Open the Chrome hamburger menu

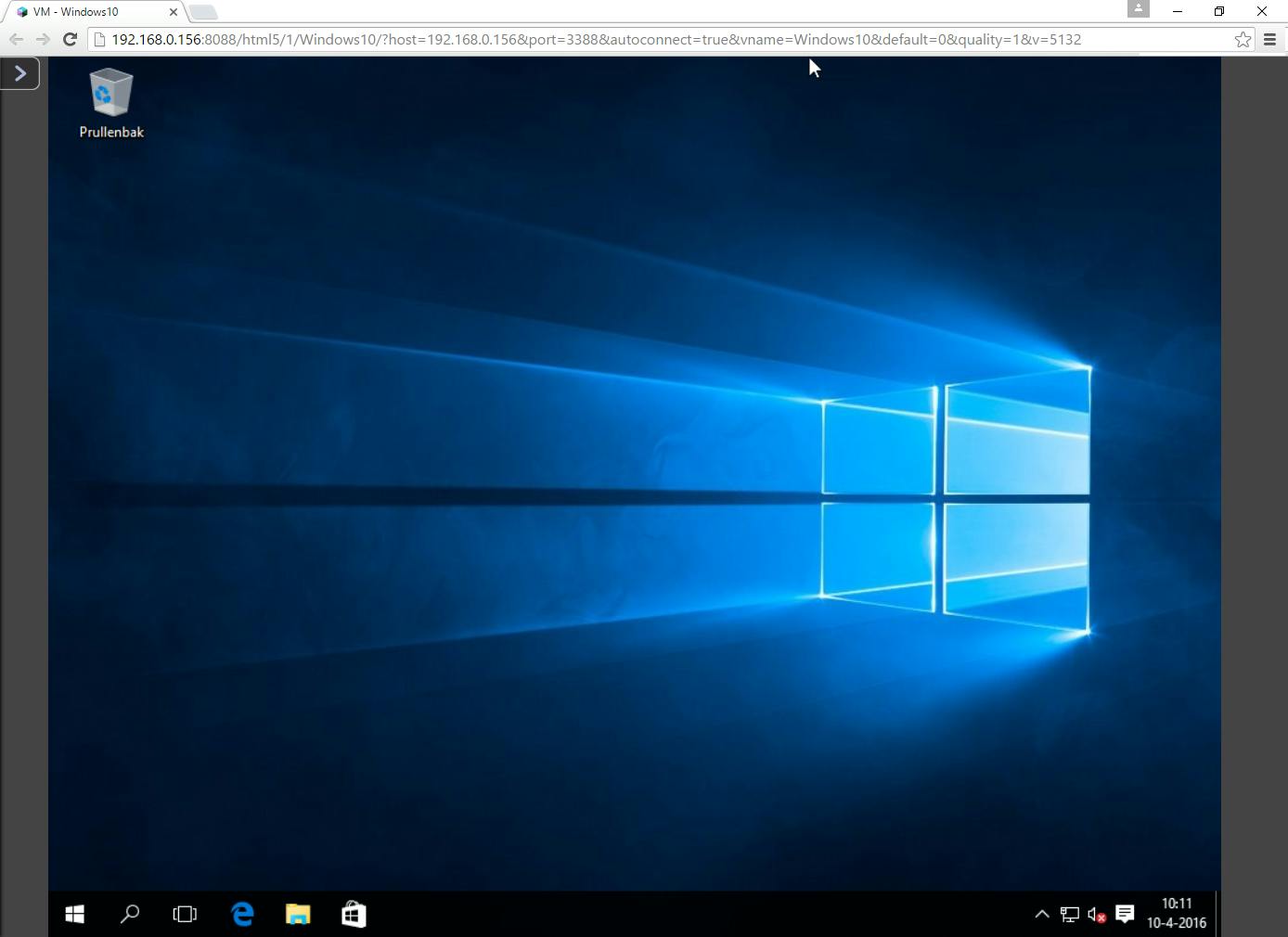(1269, 39)
